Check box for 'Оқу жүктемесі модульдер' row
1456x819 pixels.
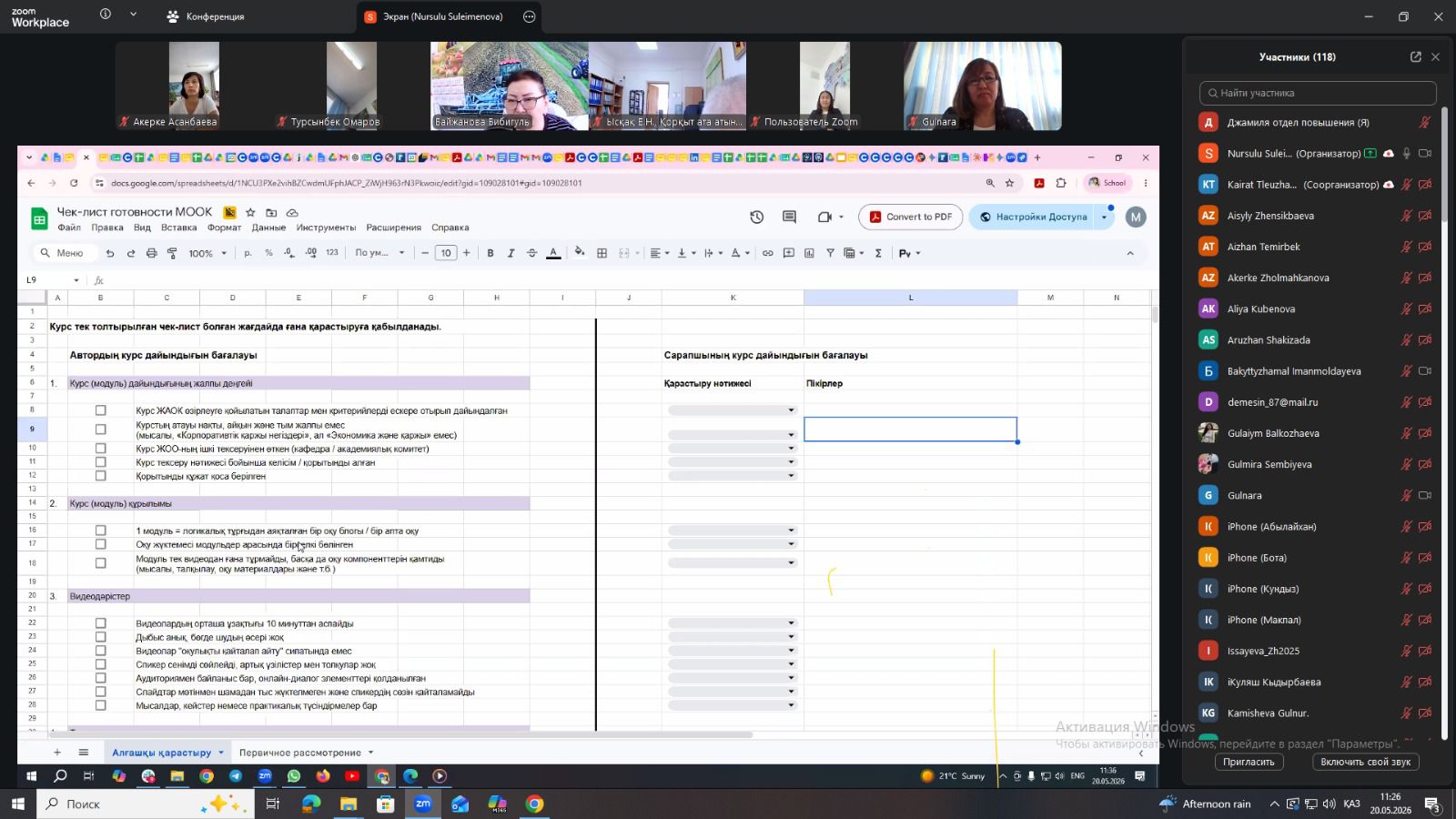(100, 544)
